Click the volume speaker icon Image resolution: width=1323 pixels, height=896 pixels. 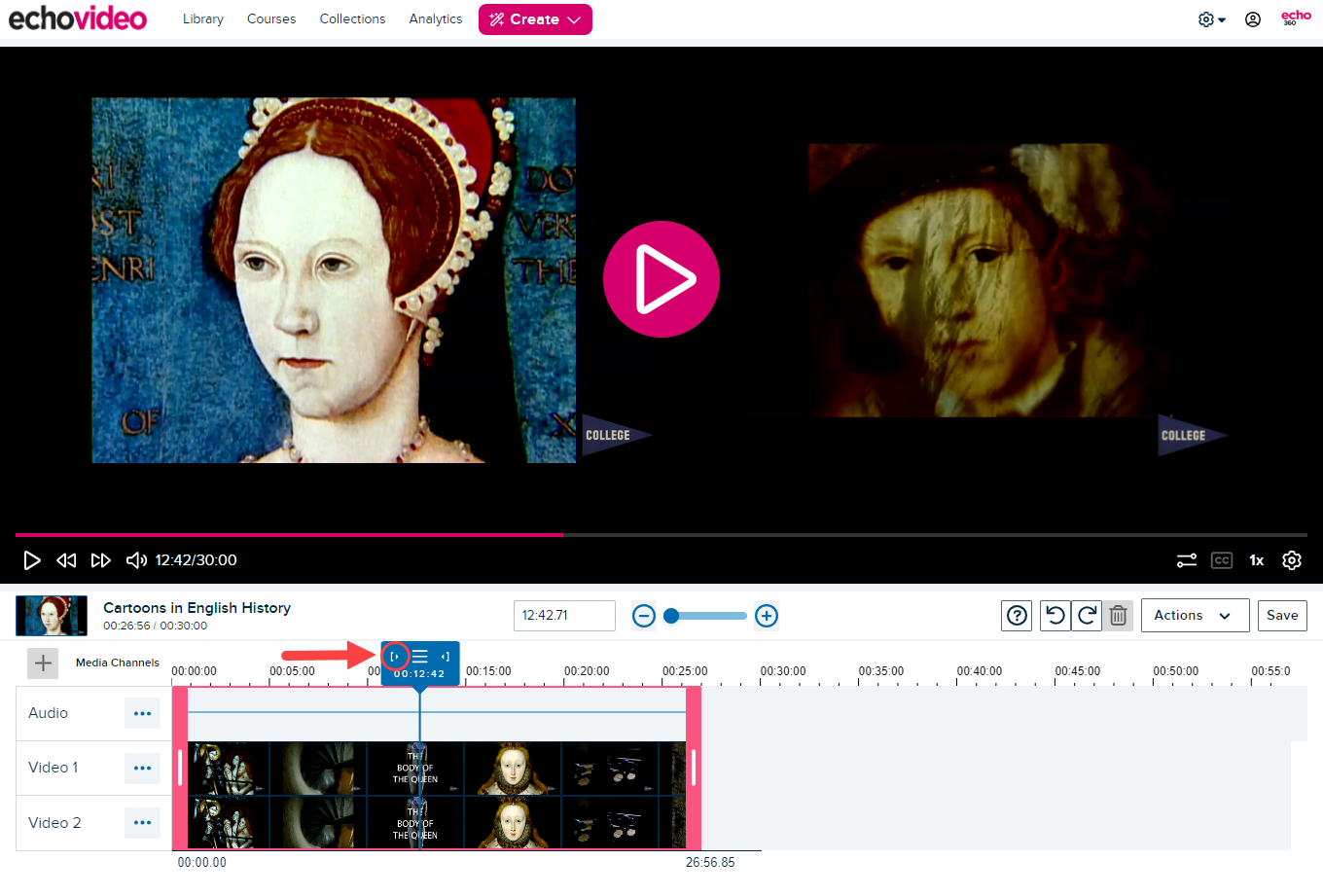point(136,560)
